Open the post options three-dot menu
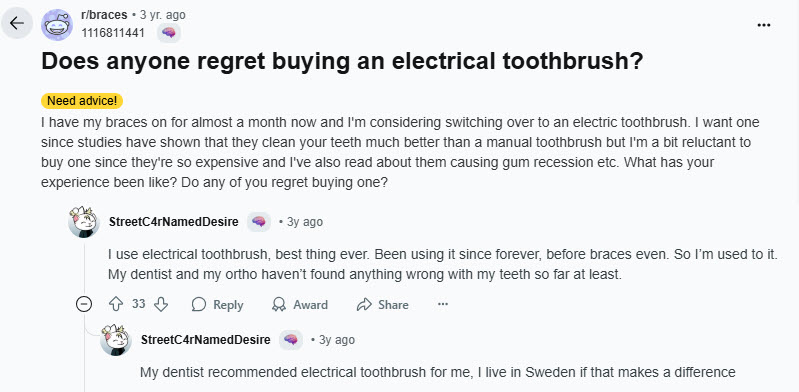 point(763,25)
